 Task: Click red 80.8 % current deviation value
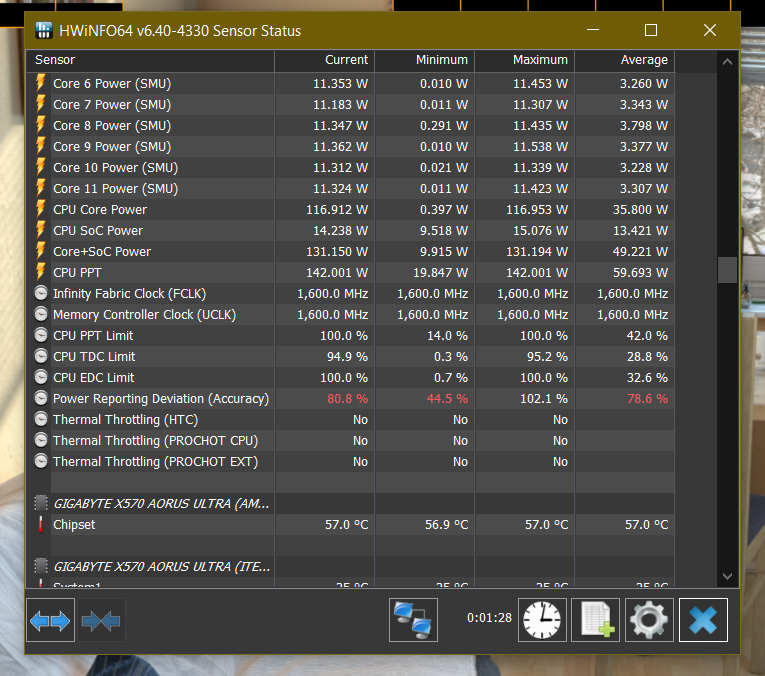click(347, 398)
